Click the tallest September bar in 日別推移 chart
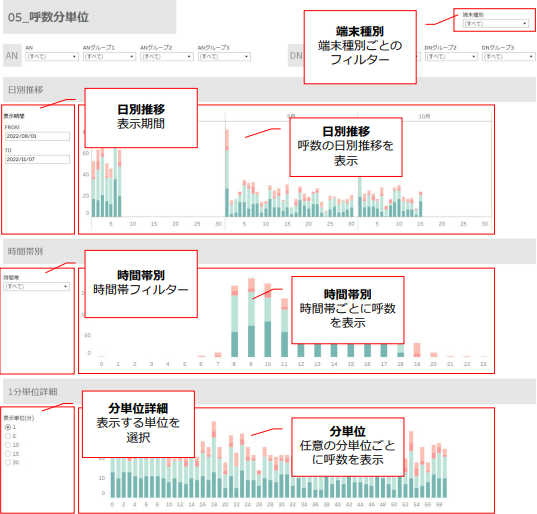The width and height of the screenshot is (537, 514). click(x=227, y=173)
